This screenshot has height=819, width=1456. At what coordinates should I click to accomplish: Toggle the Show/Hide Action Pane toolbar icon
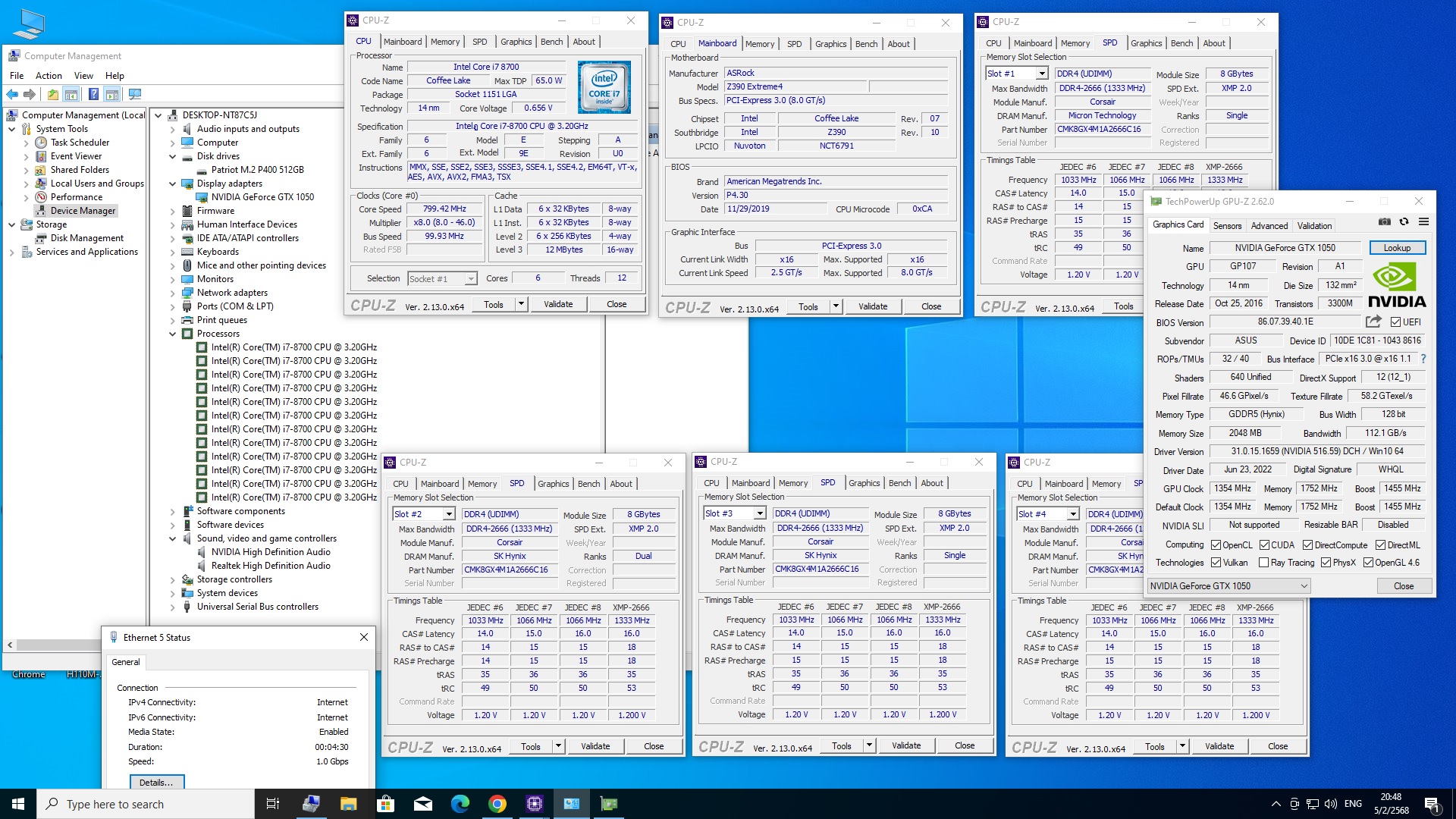point(111,94)
